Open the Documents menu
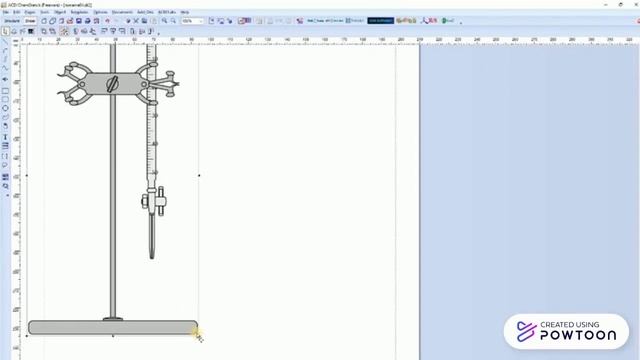This screenshot has width=640, height=360. coord(122,12)
